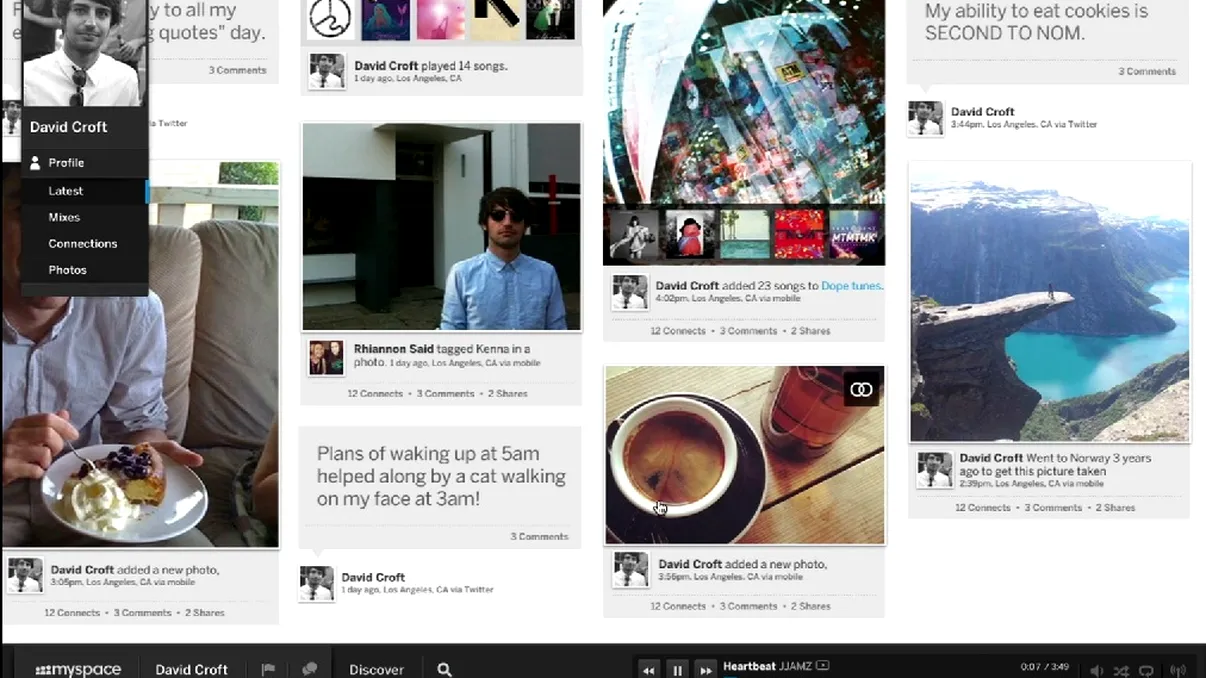Screen dimensions: 1206x678
Task: Open the Dope tunes playlist link
Action: click(852, 285)
